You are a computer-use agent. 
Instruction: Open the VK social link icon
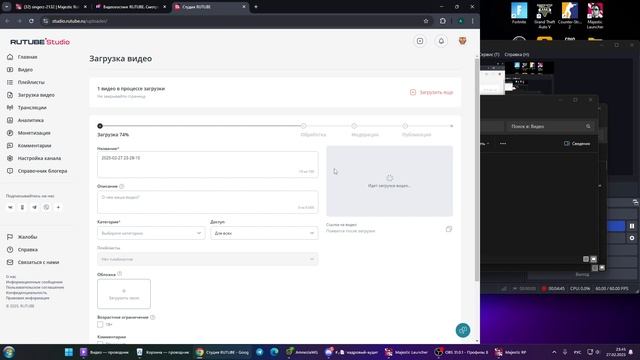click(10, 207)
